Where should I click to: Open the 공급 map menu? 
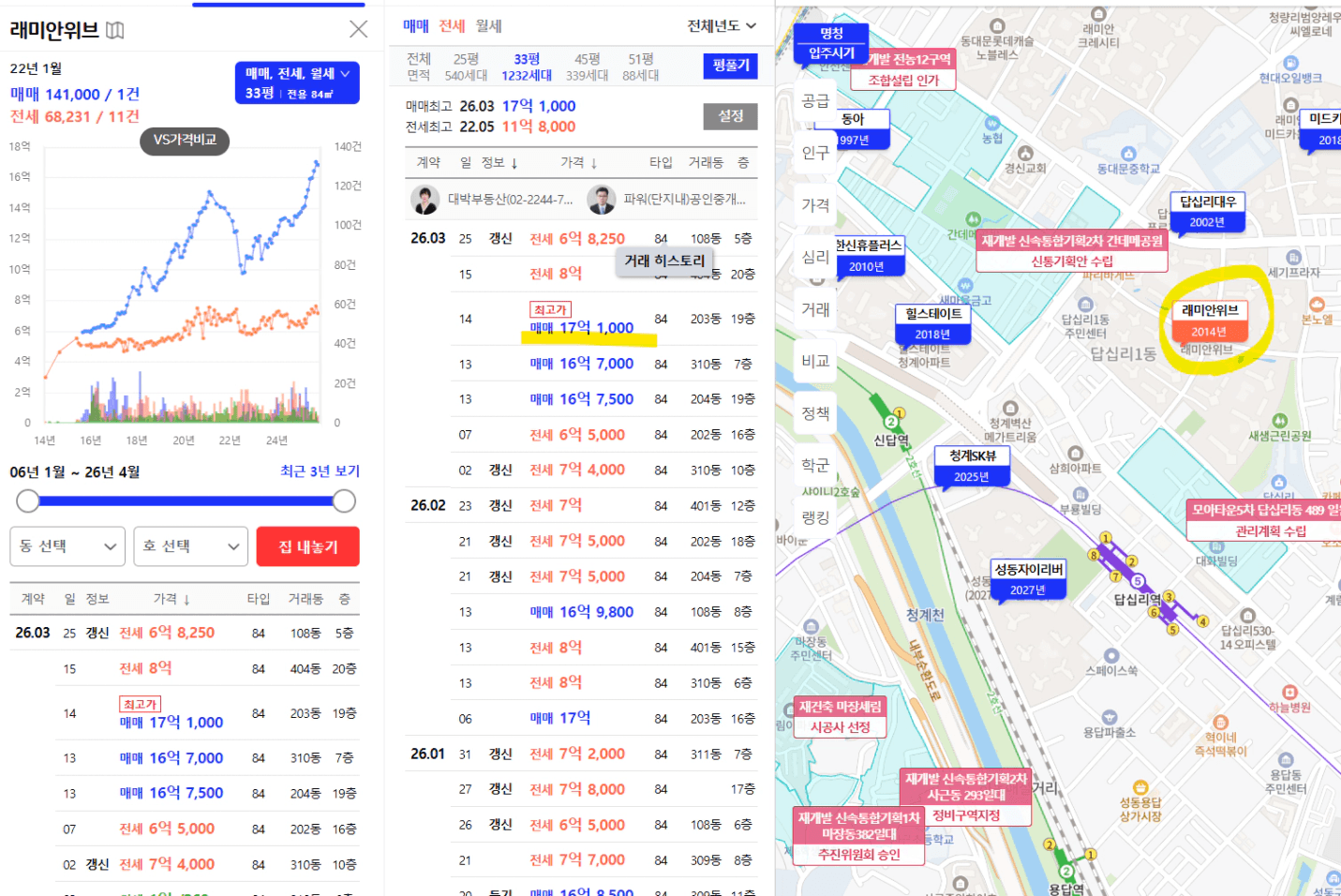click(815, 101)
